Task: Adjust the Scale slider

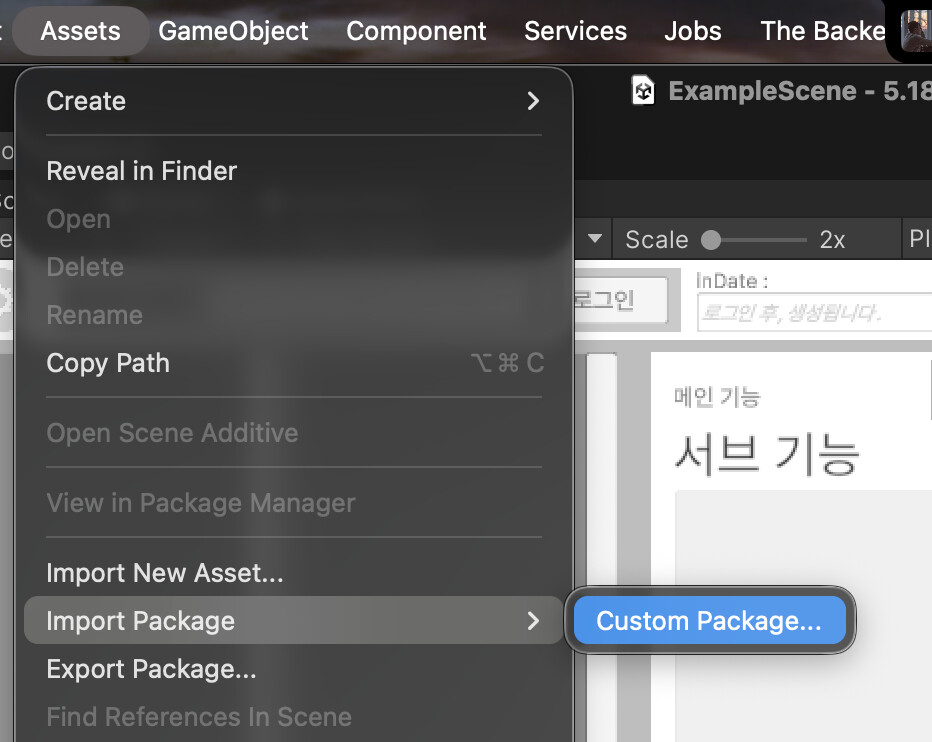Action: (x=712, y=240)
